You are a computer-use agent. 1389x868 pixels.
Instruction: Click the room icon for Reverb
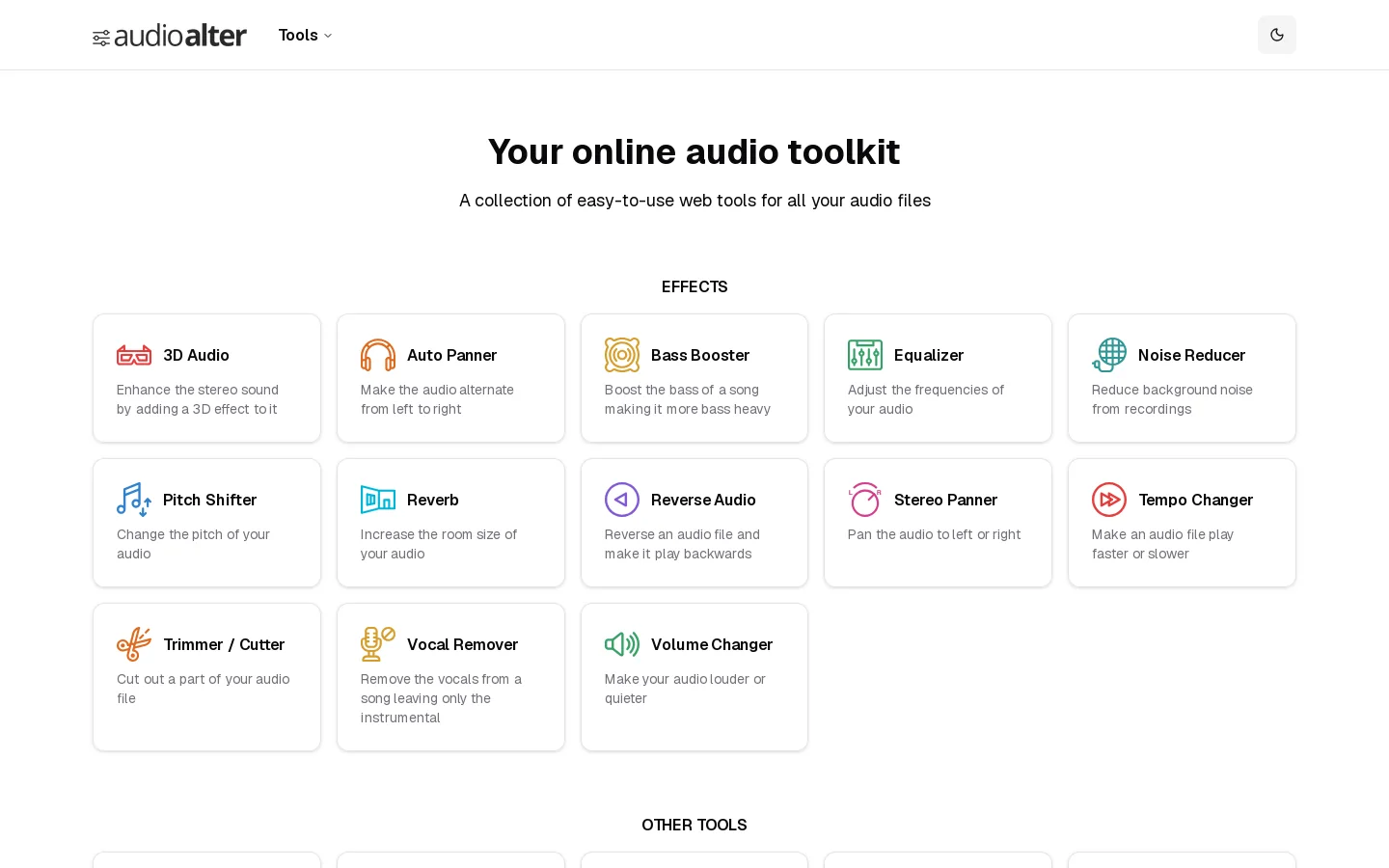(x=378, y=500)
